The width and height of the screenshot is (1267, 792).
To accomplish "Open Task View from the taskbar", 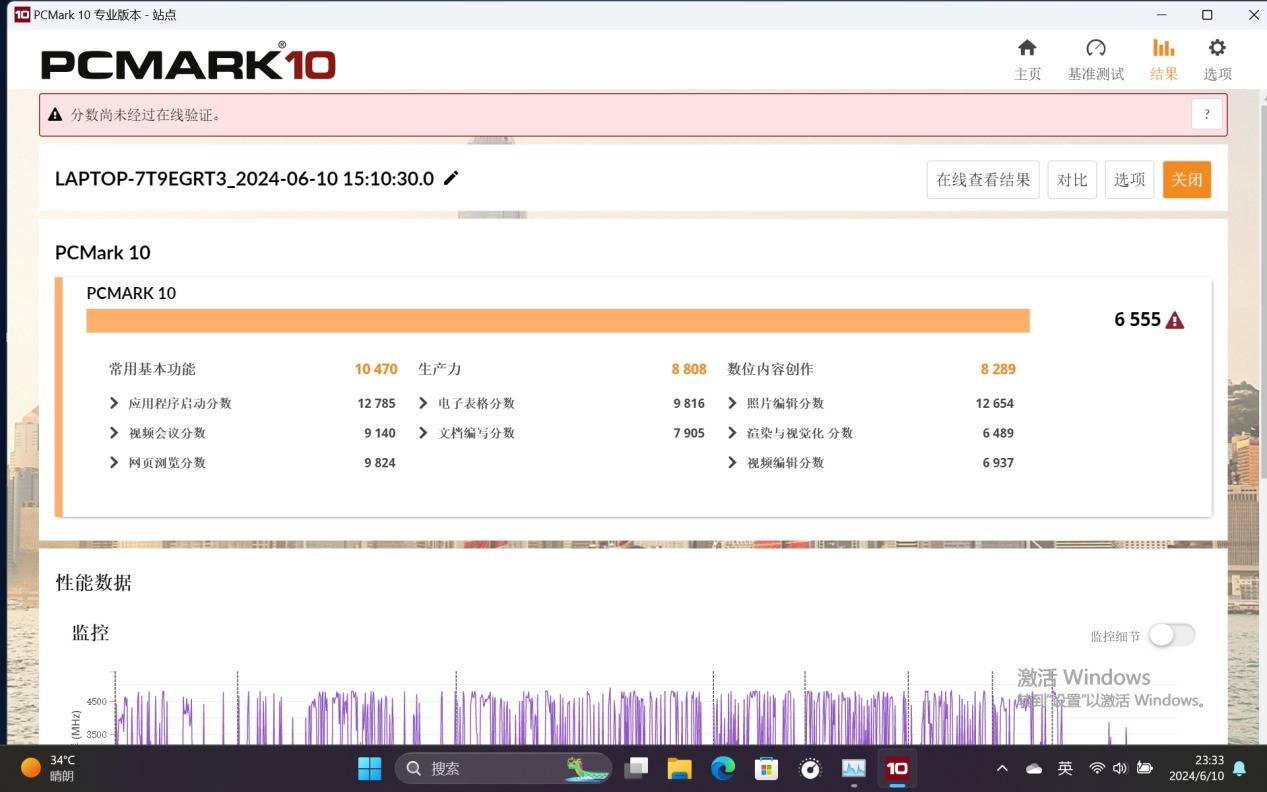I will pos(636,768).
